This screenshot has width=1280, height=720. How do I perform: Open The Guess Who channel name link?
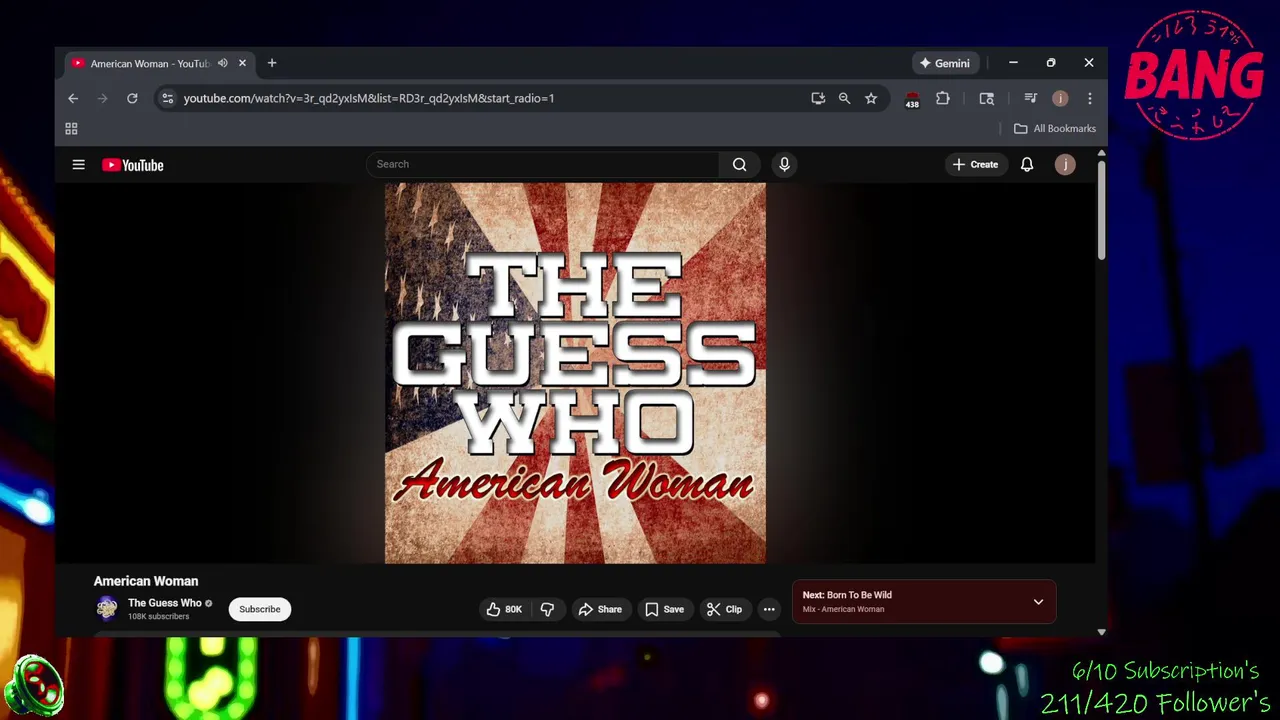click(165, 603)
